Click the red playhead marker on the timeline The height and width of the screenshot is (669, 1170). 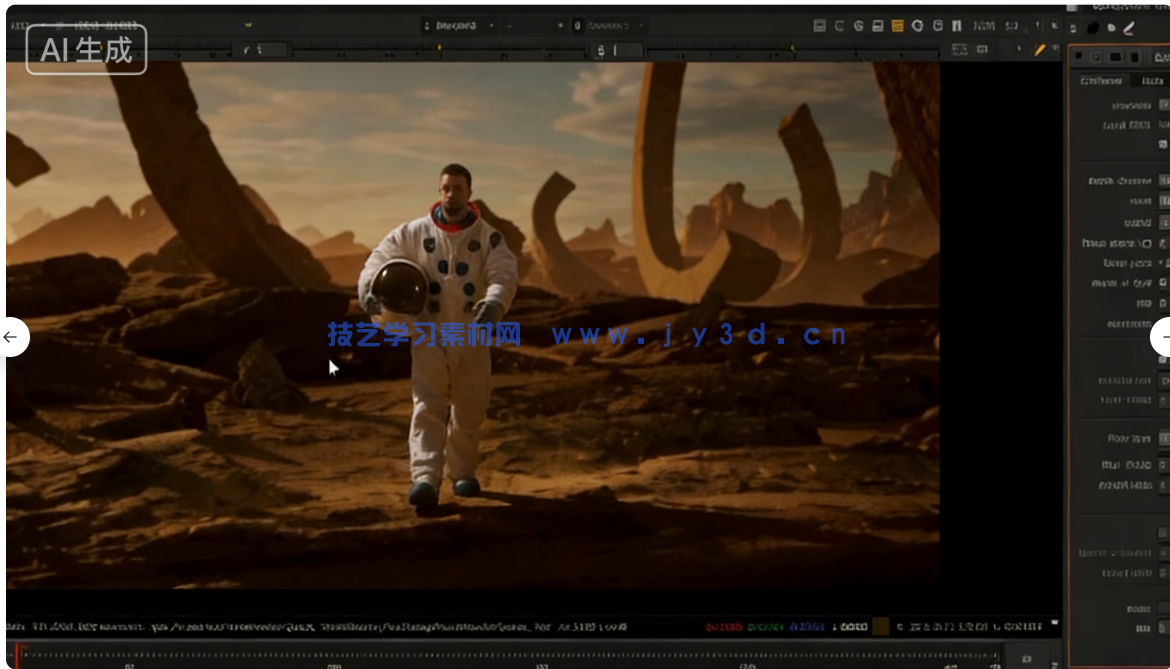(17, 653)
